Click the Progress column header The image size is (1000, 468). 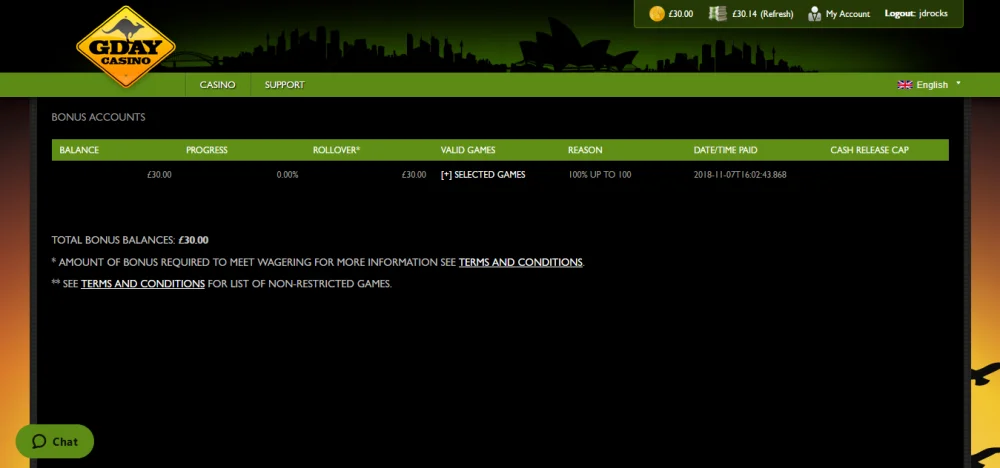207,150
